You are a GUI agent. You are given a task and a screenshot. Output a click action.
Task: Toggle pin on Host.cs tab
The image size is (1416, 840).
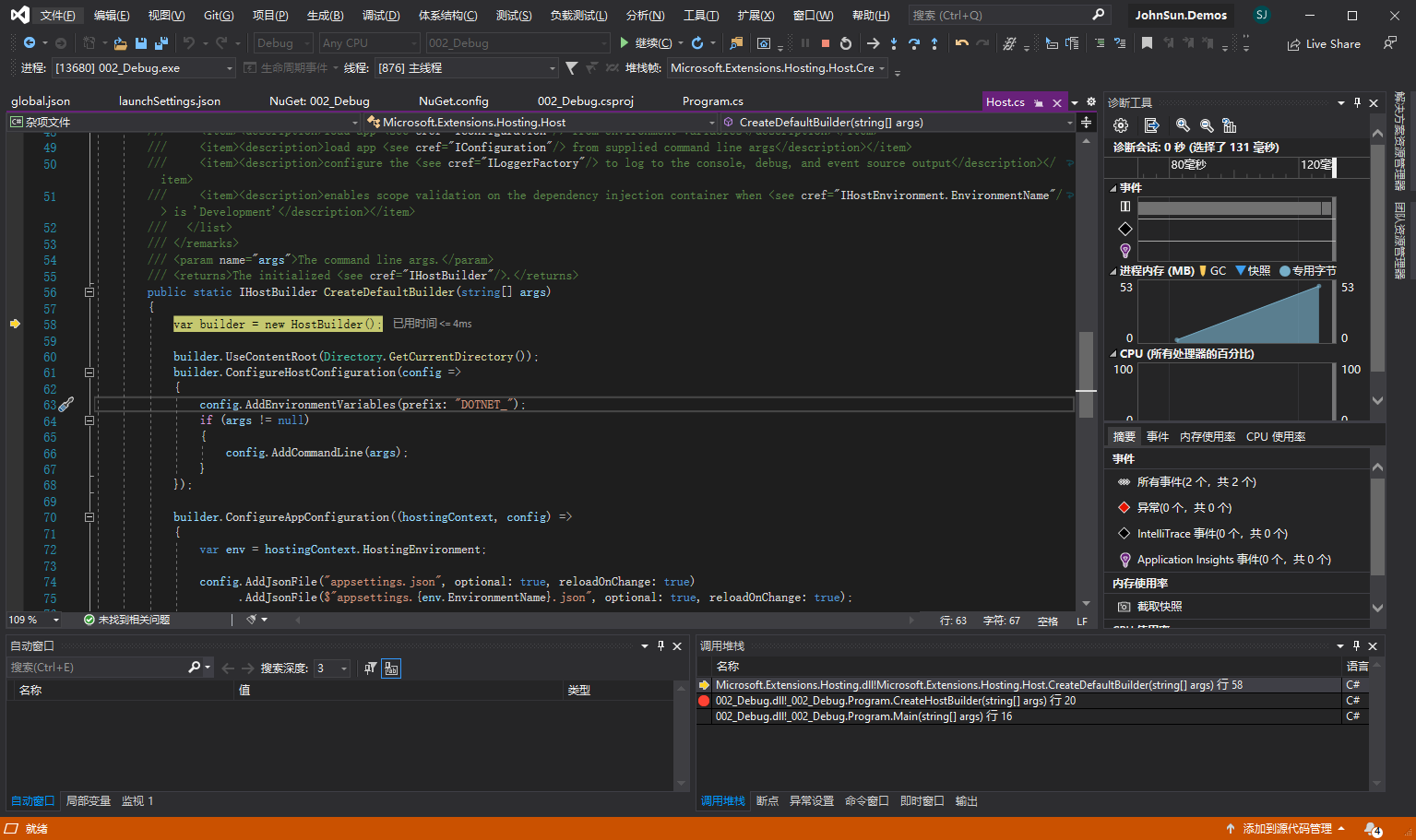point(1039,102)
